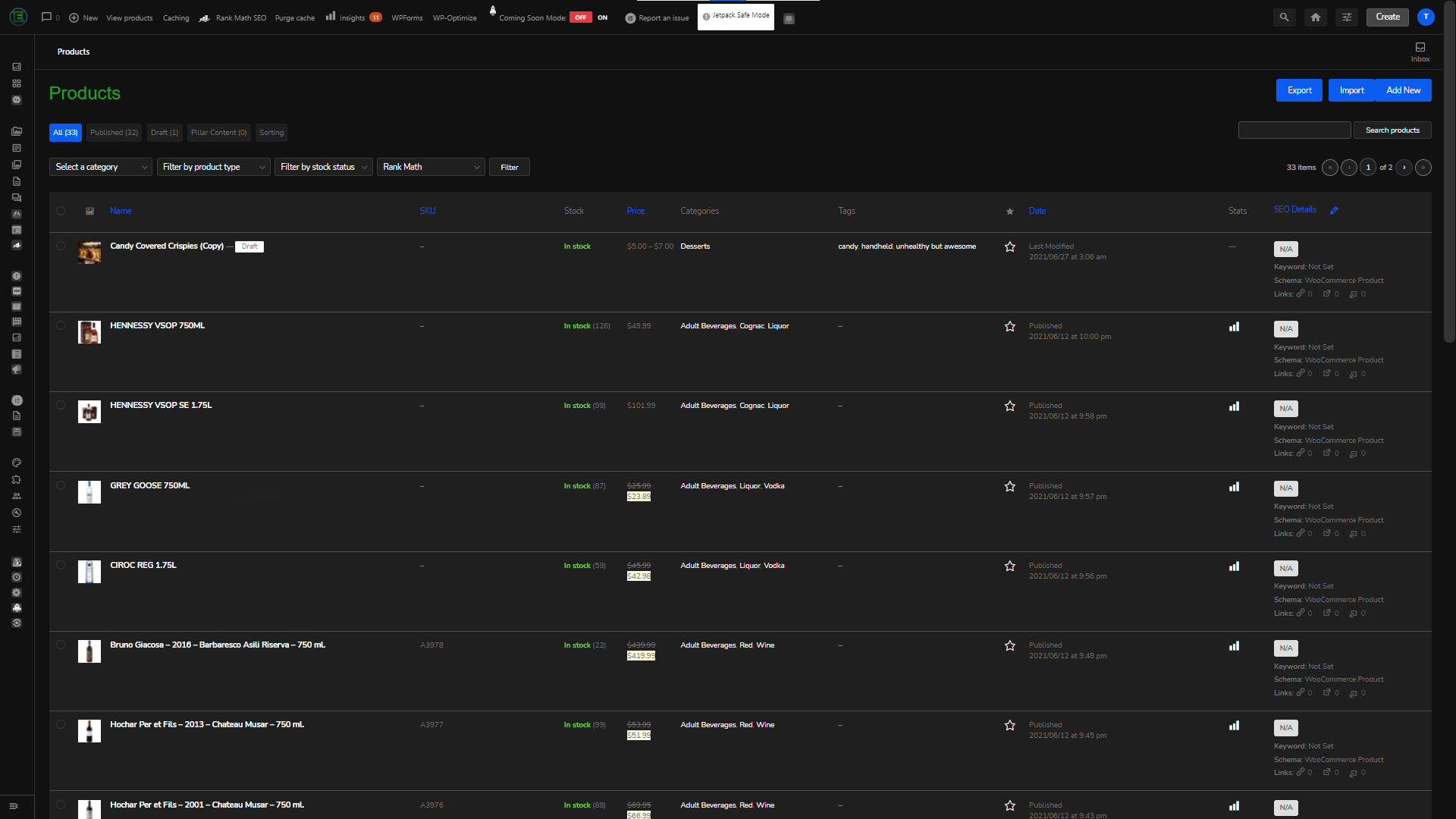1456x819 pixels.
Task: Check the CIROC REG 1.75L row
Action: 61,565
